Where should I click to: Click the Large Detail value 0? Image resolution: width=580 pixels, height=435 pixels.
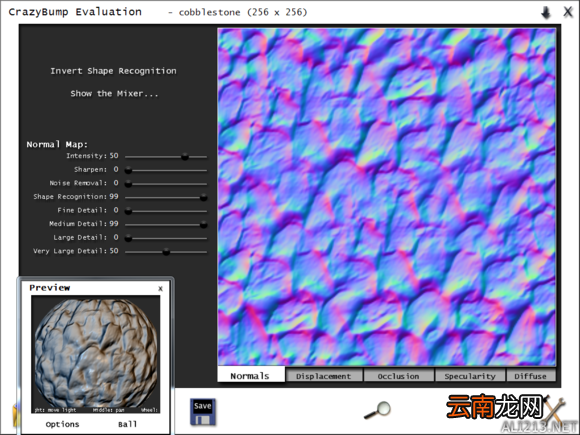coord(116,237)
